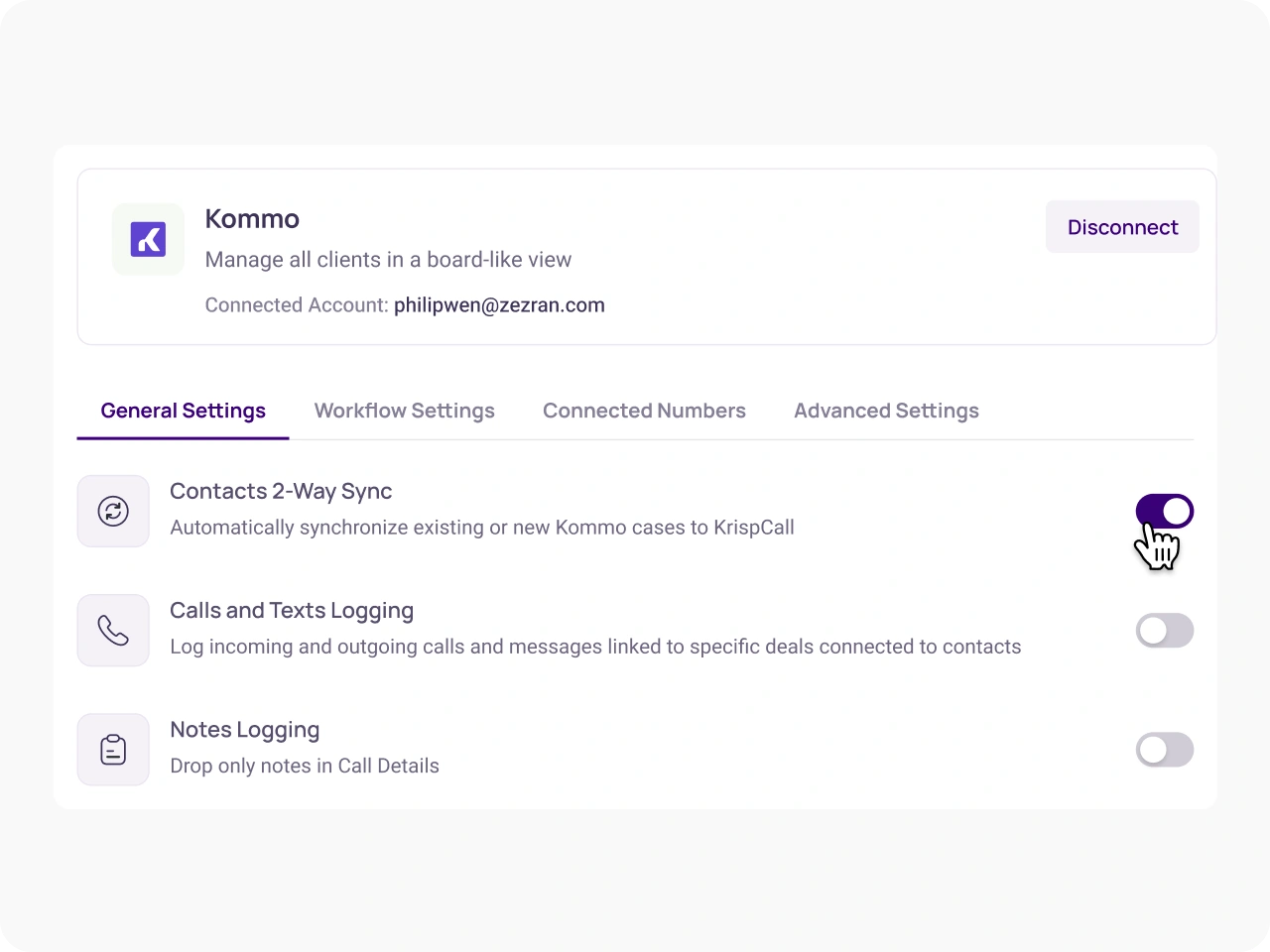
Task: Disable the Contacts 2-Way Sync toggle
Action: click(x=1165, y=512)
